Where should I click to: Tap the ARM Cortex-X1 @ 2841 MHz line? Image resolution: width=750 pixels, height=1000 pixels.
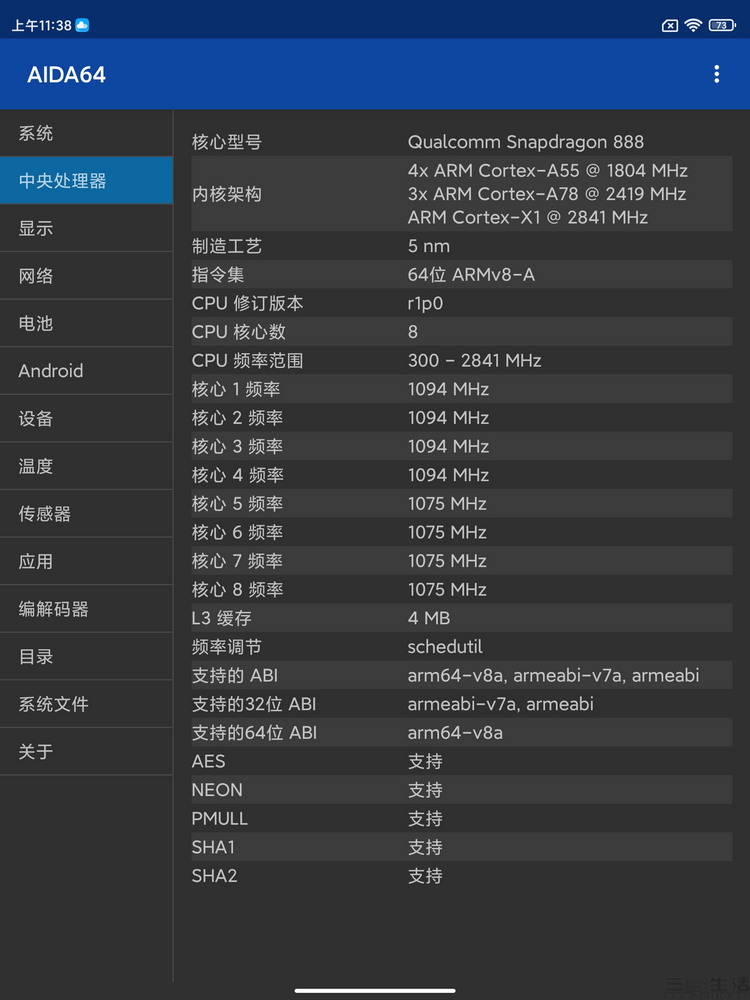coord(528,217)
